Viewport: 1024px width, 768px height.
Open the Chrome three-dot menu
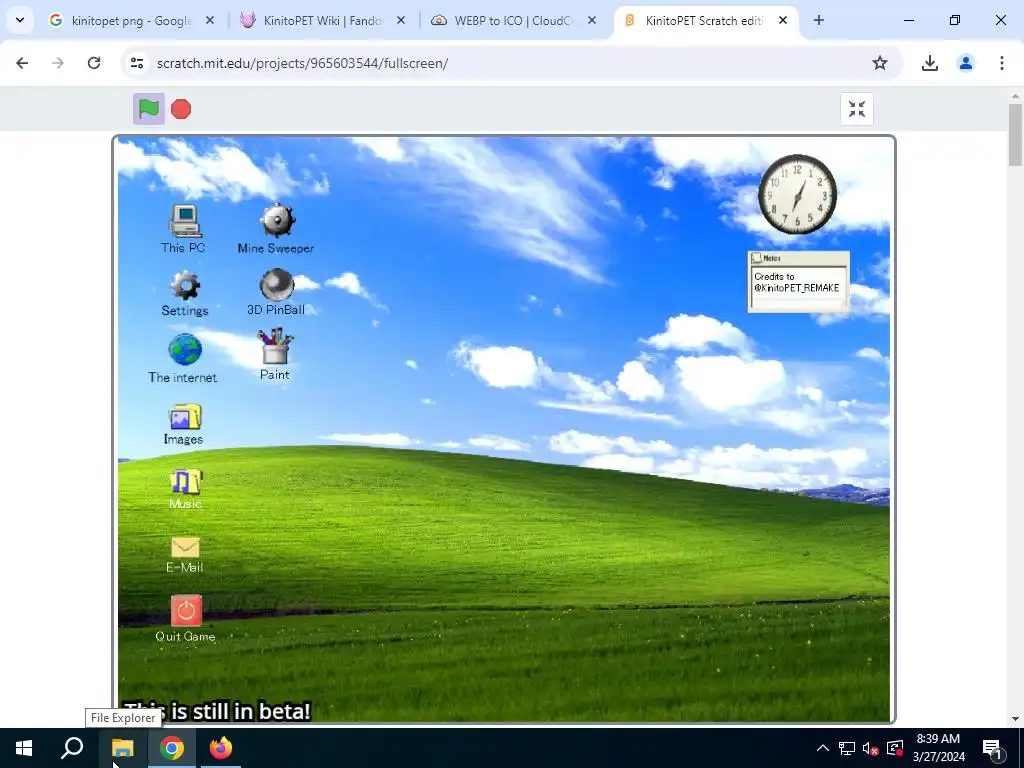click(x=1002, y=63)
